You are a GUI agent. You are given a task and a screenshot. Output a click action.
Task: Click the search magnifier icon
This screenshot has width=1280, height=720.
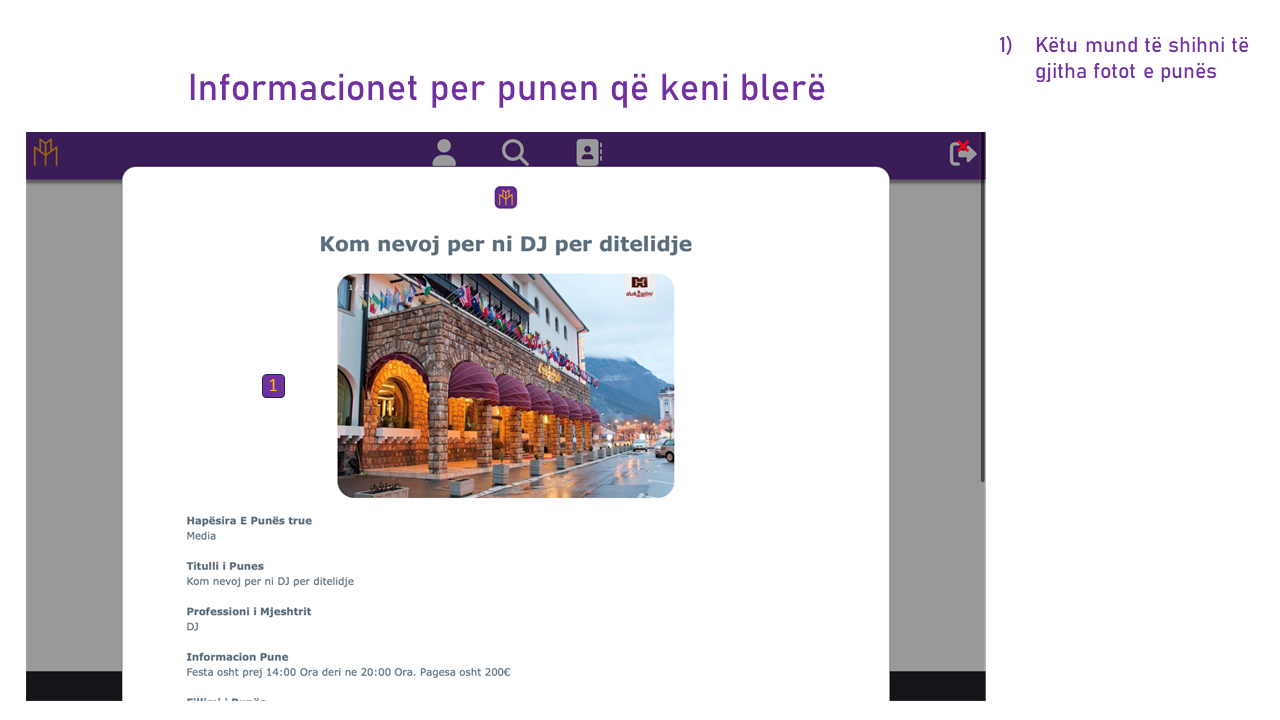click(515, 153)
